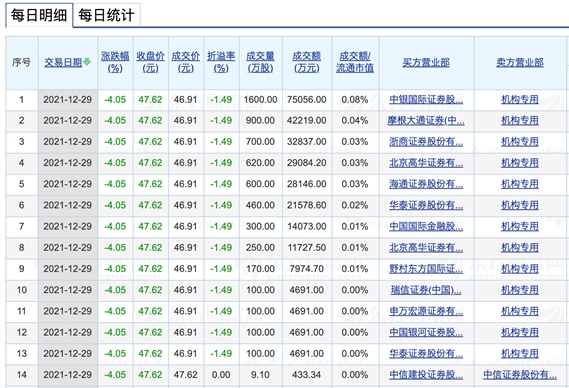Sort by 折溢率(%) column header
Image resolution: width=569 pixels, height=388 pixels.
point(221,62)
